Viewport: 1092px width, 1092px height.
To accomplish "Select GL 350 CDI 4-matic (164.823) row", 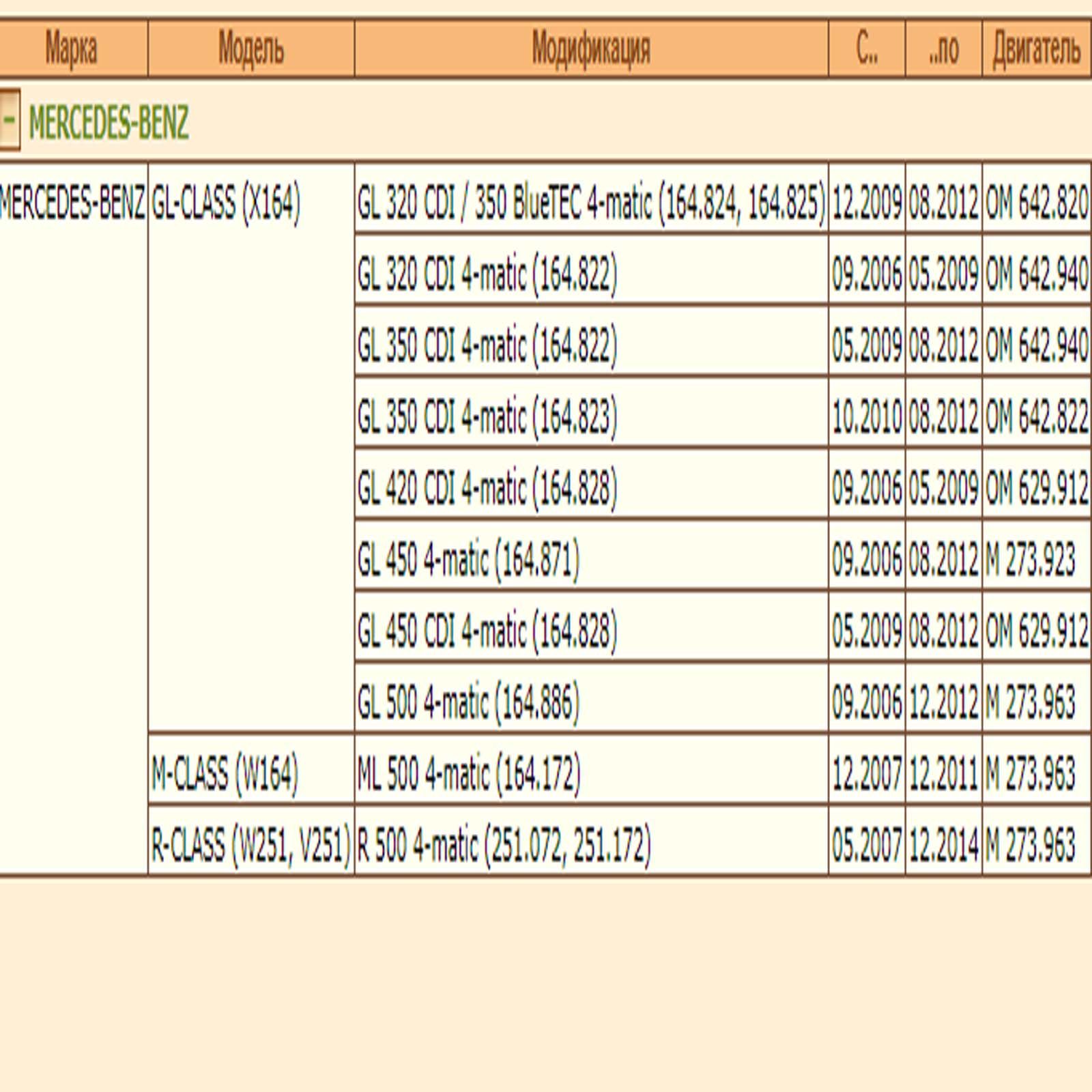I will 487,416.
